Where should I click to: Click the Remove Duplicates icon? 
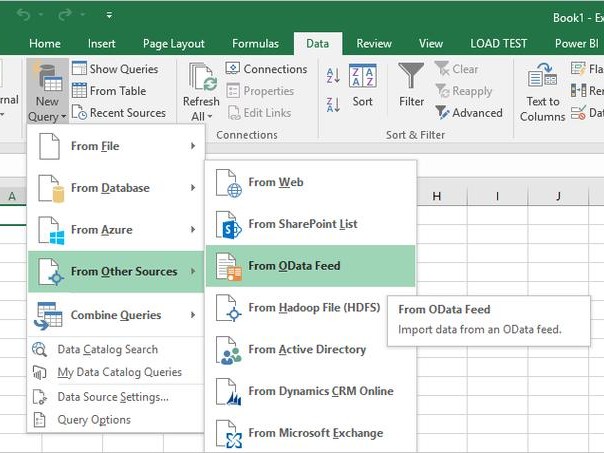[x=578, y=91]
